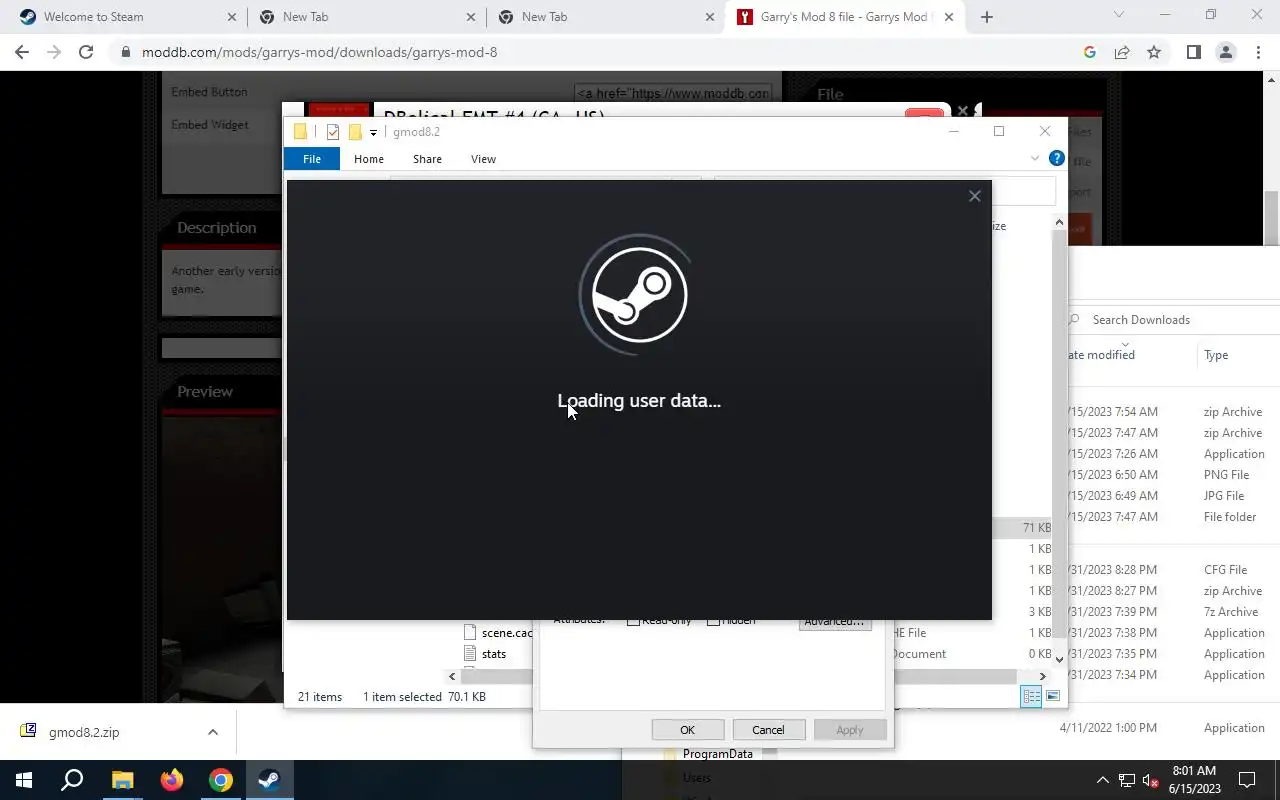Image resolution: width=1280 pixels, height=800 pixels.
Task: Open the Chrome profile avatar
Action: (1226, 52)
